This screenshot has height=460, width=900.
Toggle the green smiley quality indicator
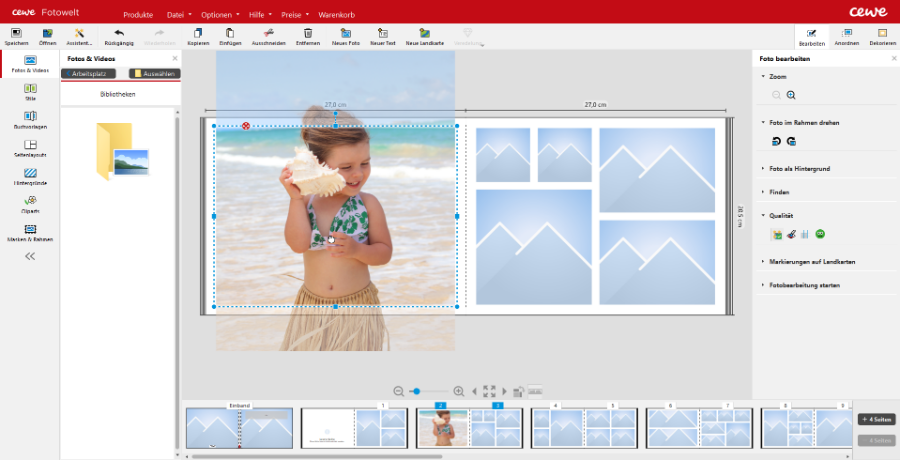pyautogui.click(x=821, y=234)
